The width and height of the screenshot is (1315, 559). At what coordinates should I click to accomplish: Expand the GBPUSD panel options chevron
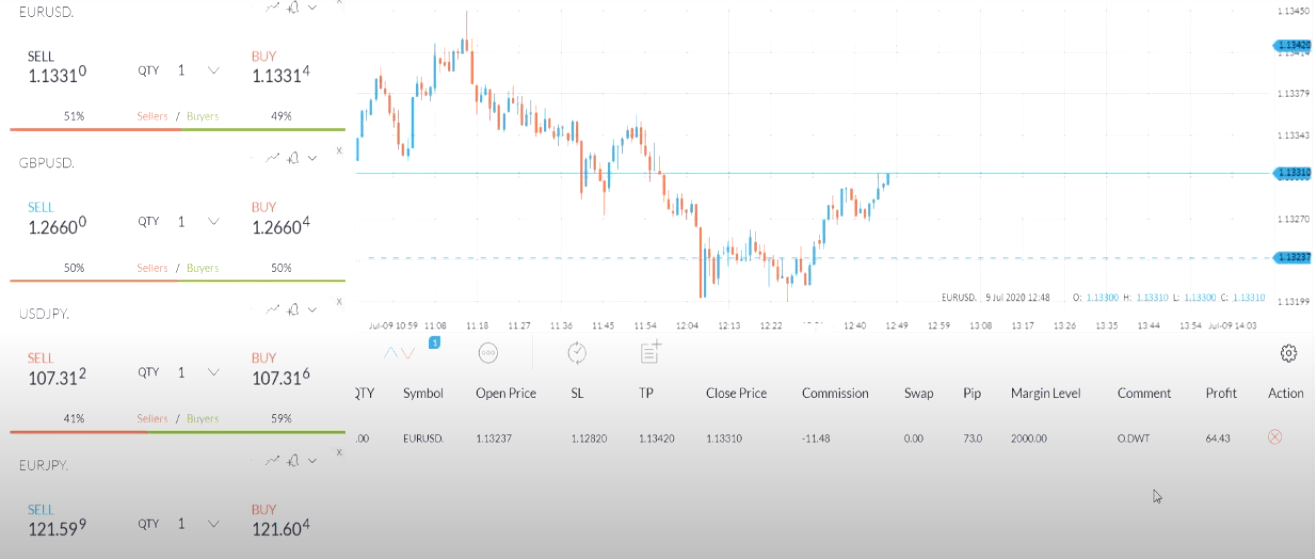312,158
